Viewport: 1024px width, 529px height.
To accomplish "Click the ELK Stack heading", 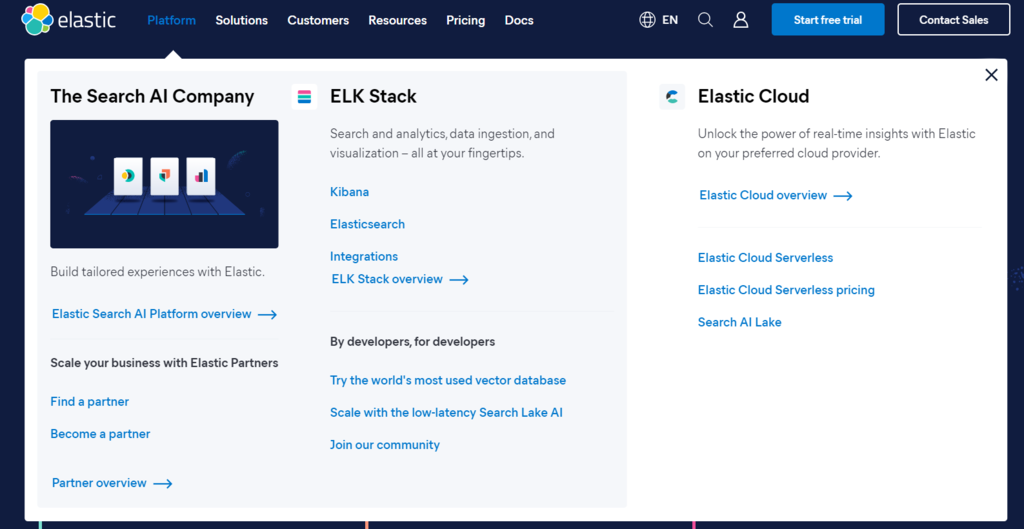I will tap(374, 97).
